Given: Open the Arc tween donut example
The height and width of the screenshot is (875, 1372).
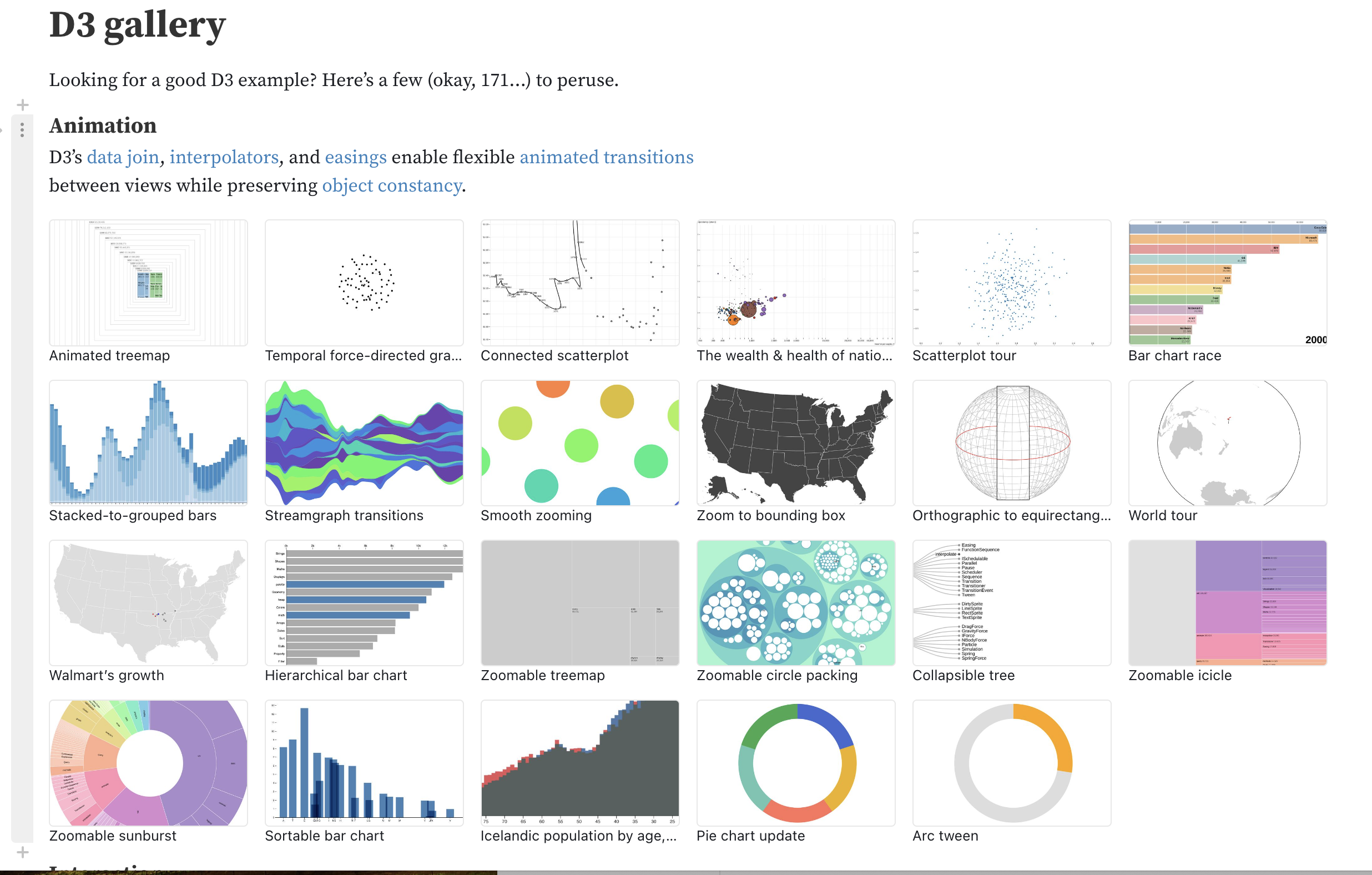Looking at the screenshot, I should [x=1011, y=764].
